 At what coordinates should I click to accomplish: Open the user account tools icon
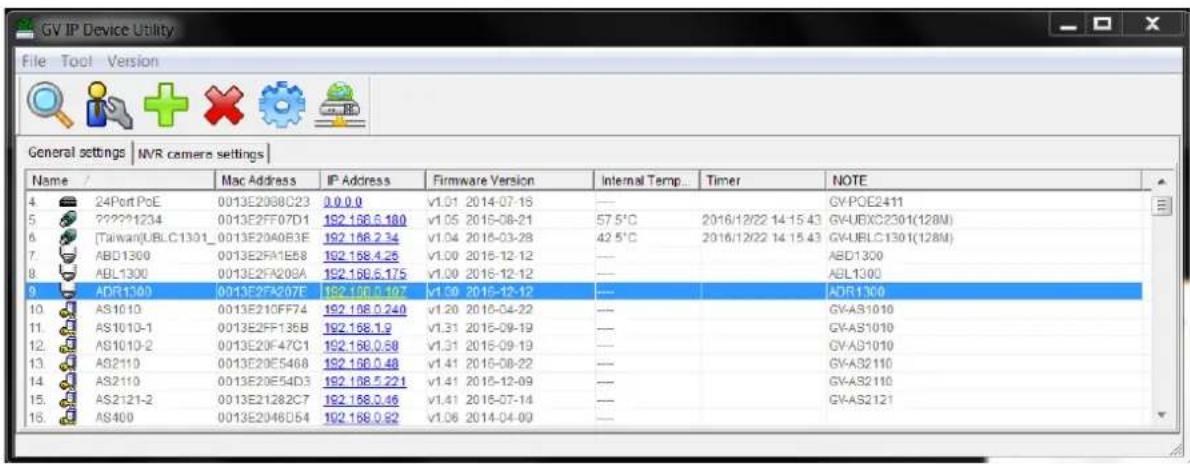point(109,105)
